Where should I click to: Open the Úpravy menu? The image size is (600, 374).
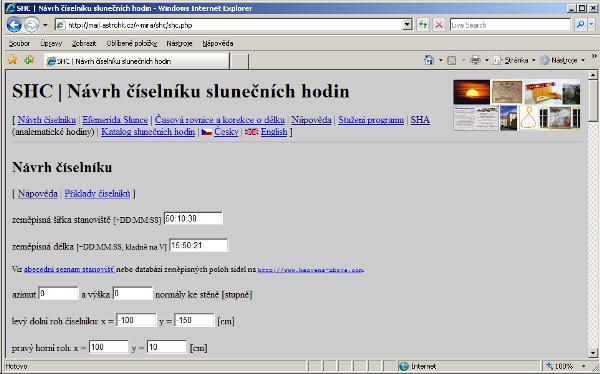pyautogui.click(x=51, y=44)
